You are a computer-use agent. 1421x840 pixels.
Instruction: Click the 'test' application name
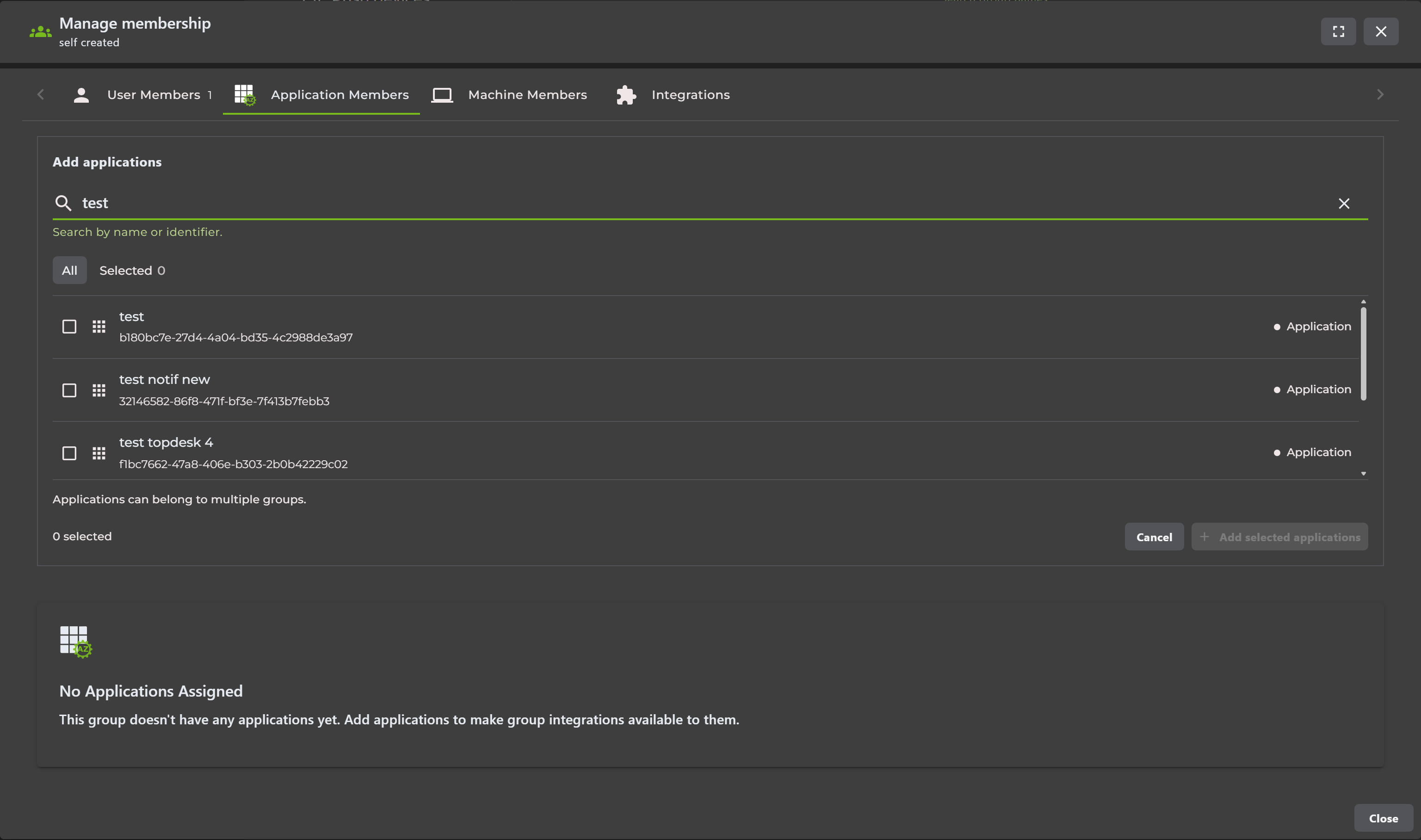[x=131, y=317]
